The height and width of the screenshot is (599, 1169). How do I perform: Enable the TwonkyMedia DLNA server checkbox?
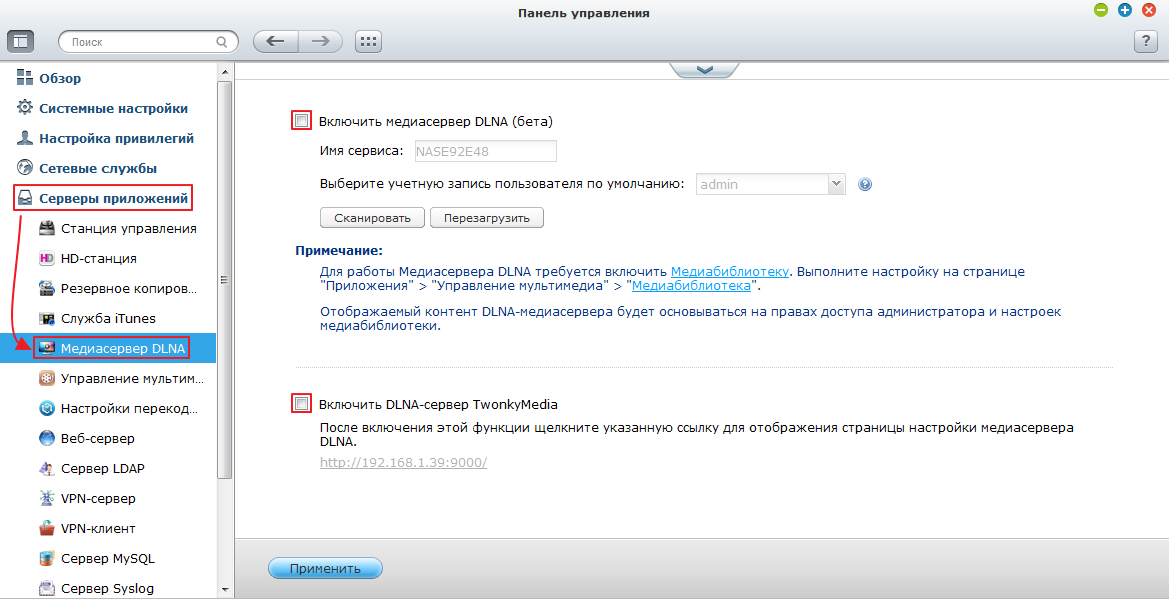tap(301, 404)
